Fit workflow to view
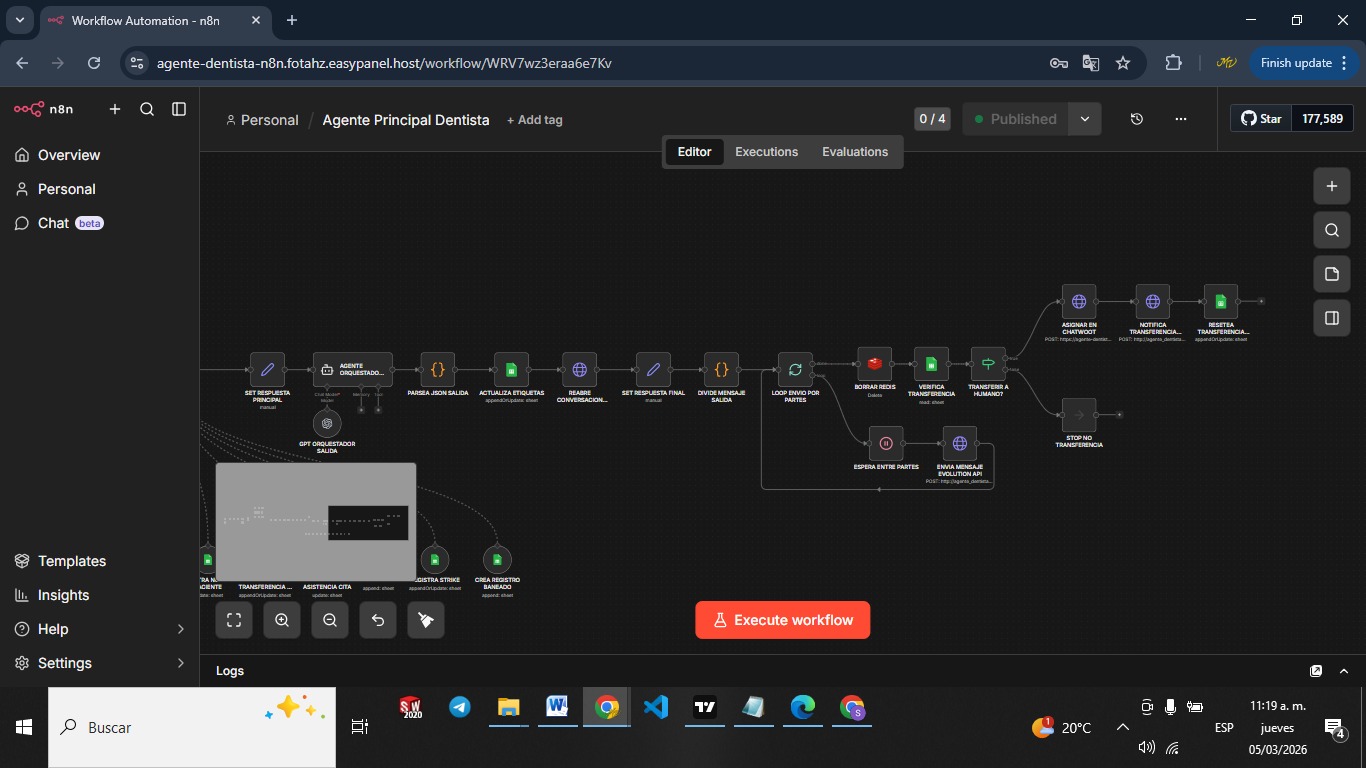This screenshot has height=768, width=1366. coord(234,620)
